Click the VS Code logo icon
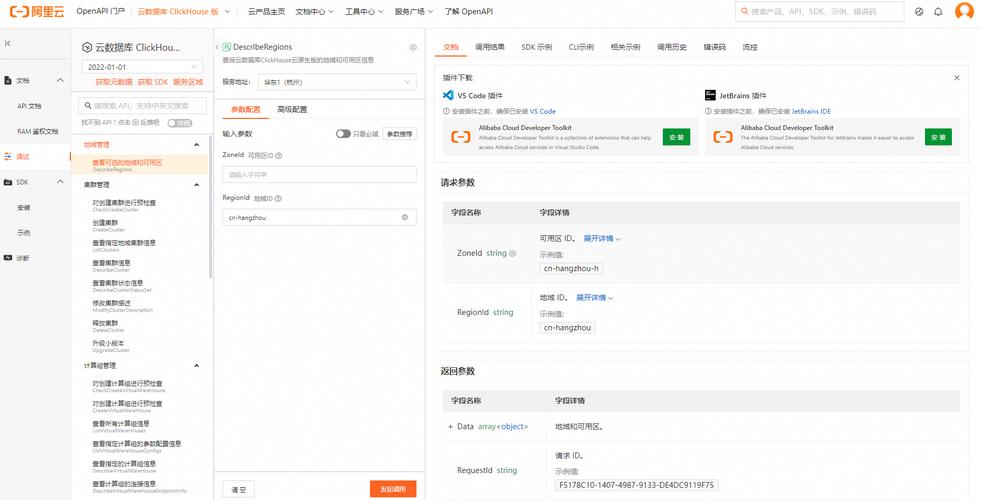The width and height of the screenshot is (981, 500). pyautogui.click(x=448, y=95)
